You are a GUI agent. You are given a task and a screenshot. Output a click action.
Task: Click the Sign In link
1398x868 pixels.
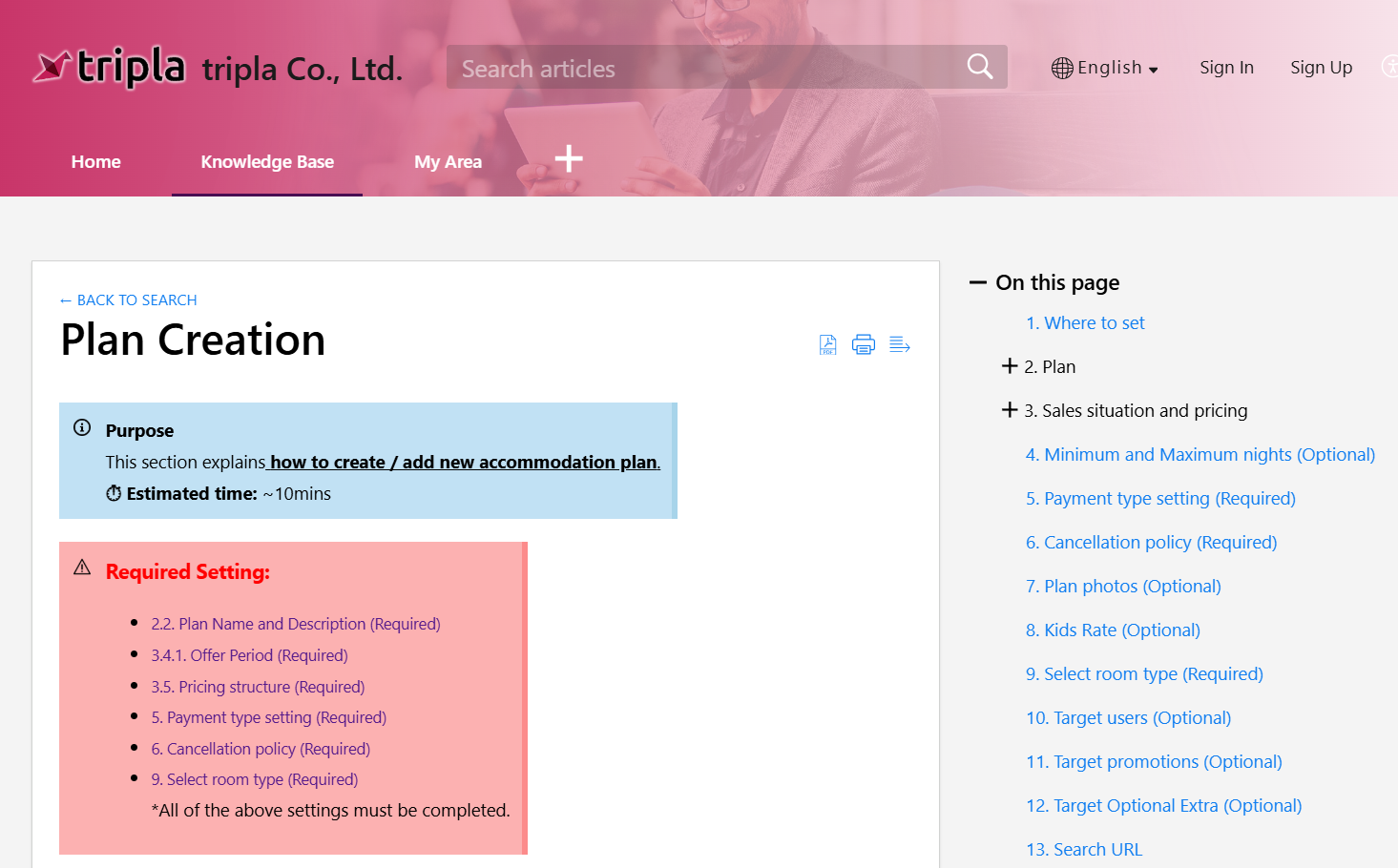point(1226,68)
